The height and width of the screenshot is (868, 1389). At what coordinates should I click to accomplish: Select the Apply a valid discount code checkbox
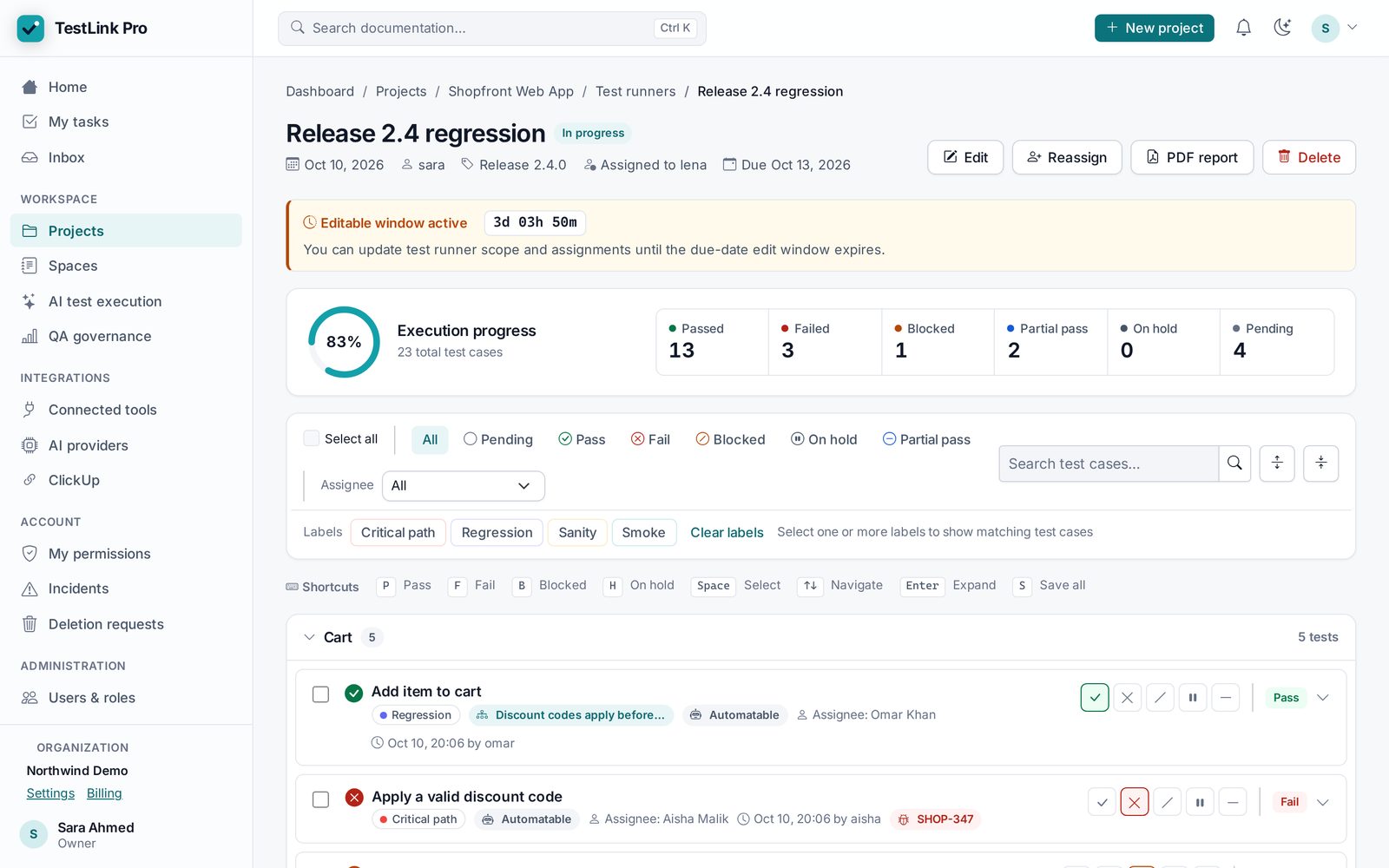click(320, 799)
